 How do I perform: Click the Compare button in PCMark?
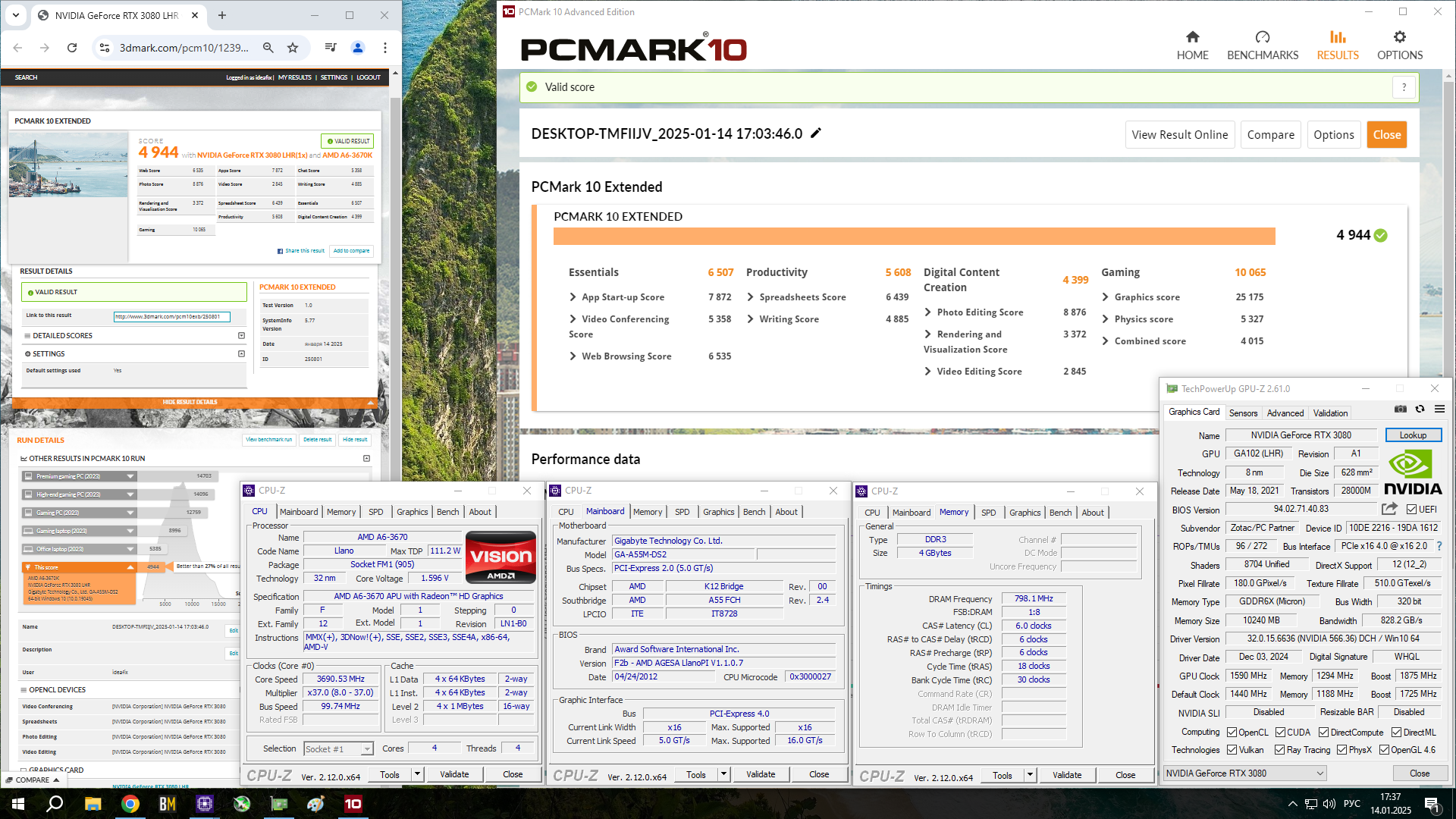(1270, 135)
